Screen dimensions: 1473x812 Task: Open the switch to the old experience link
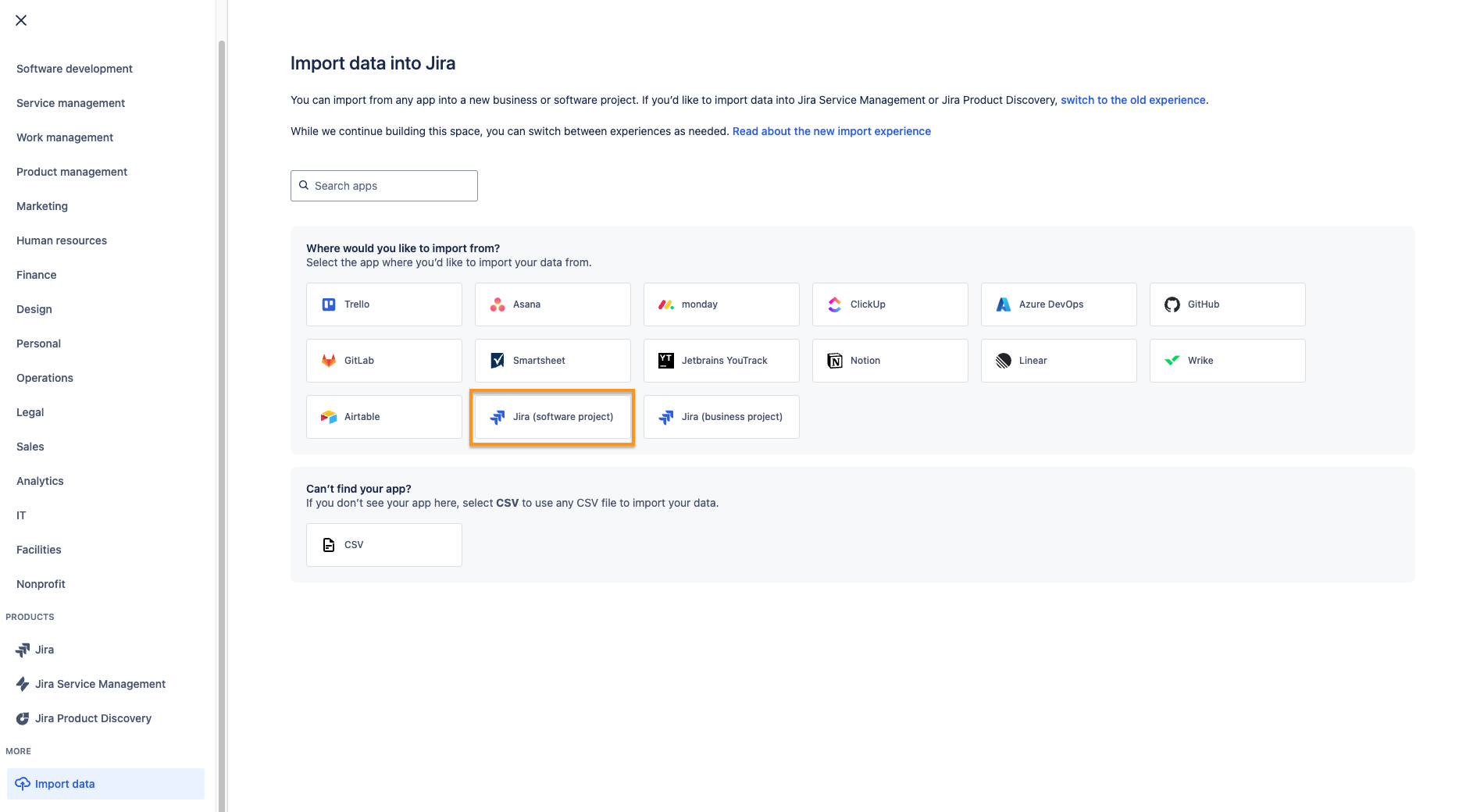(1132, 100)
